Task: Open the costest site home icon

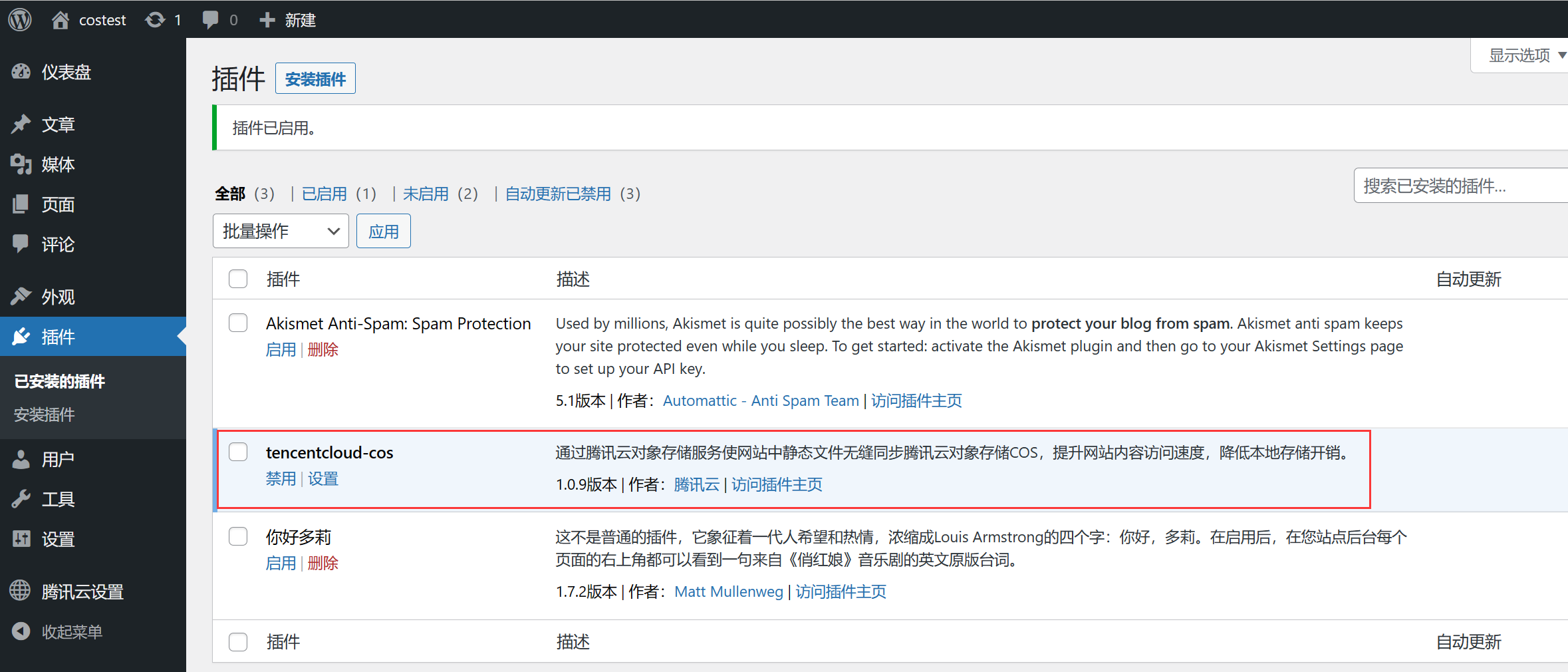Action: click(x=61, y=20)
